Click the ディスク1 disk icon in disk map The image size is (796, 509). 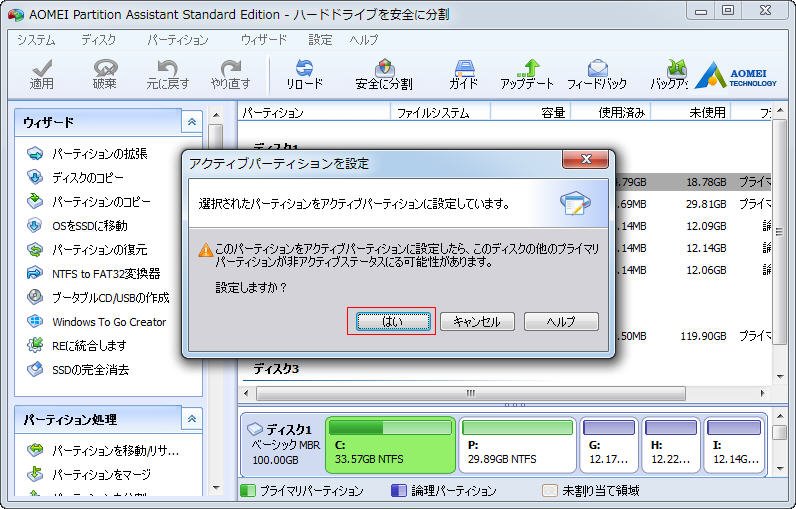(255, 429)
